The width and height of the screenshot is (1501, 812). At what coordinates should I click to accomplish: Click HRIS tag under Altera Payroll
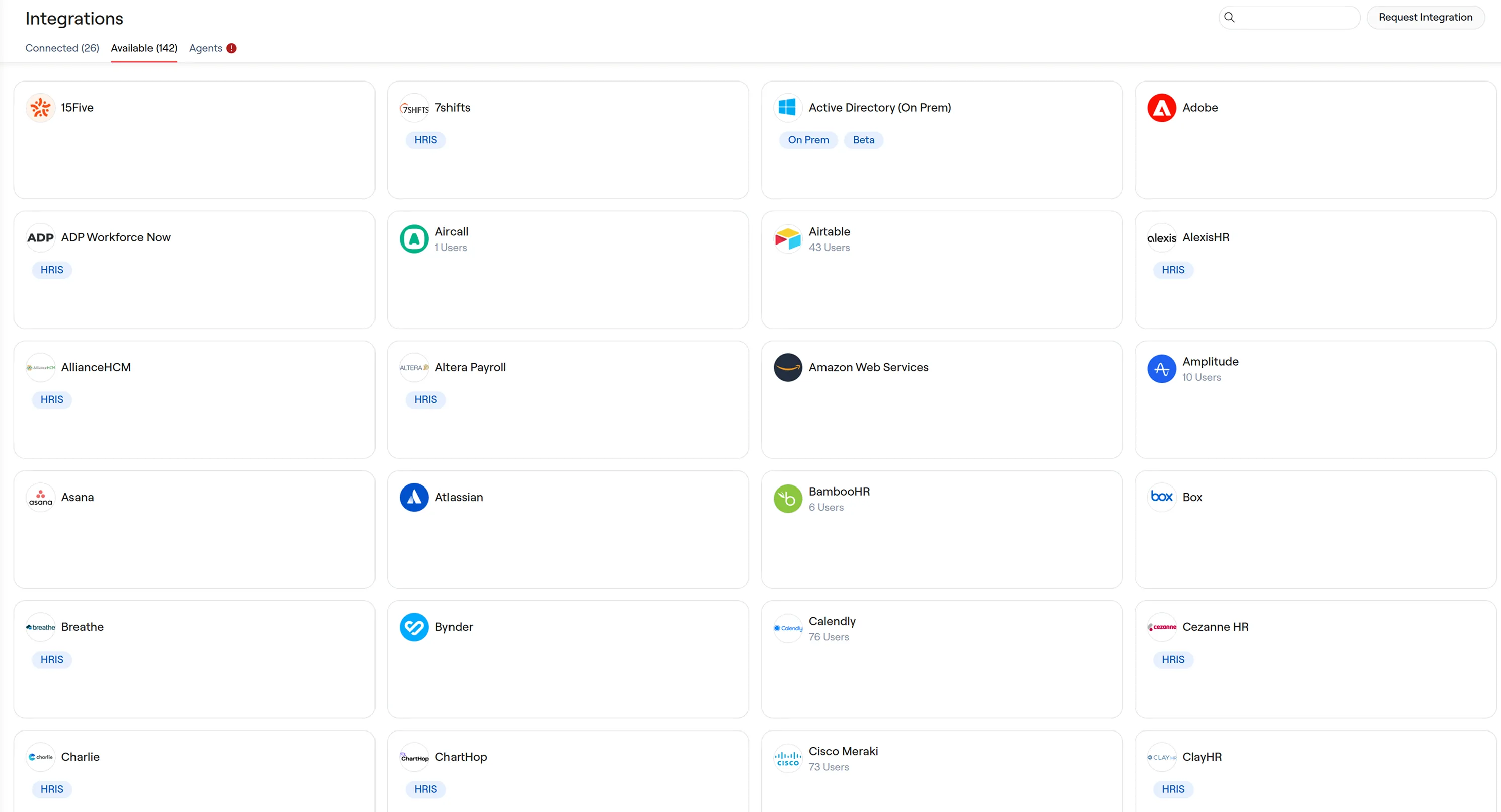coord(425,399)
